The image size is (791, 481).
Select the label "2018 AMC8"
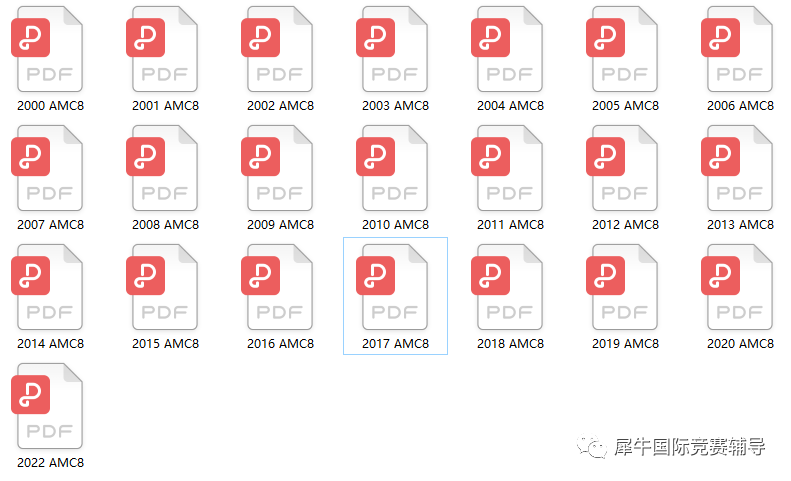pos(511,344)
